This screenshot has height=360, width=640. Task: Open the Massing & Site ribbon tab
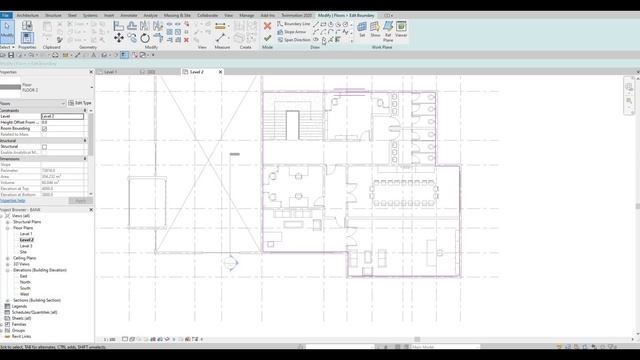pyautogui.click(x=177, y=15)
